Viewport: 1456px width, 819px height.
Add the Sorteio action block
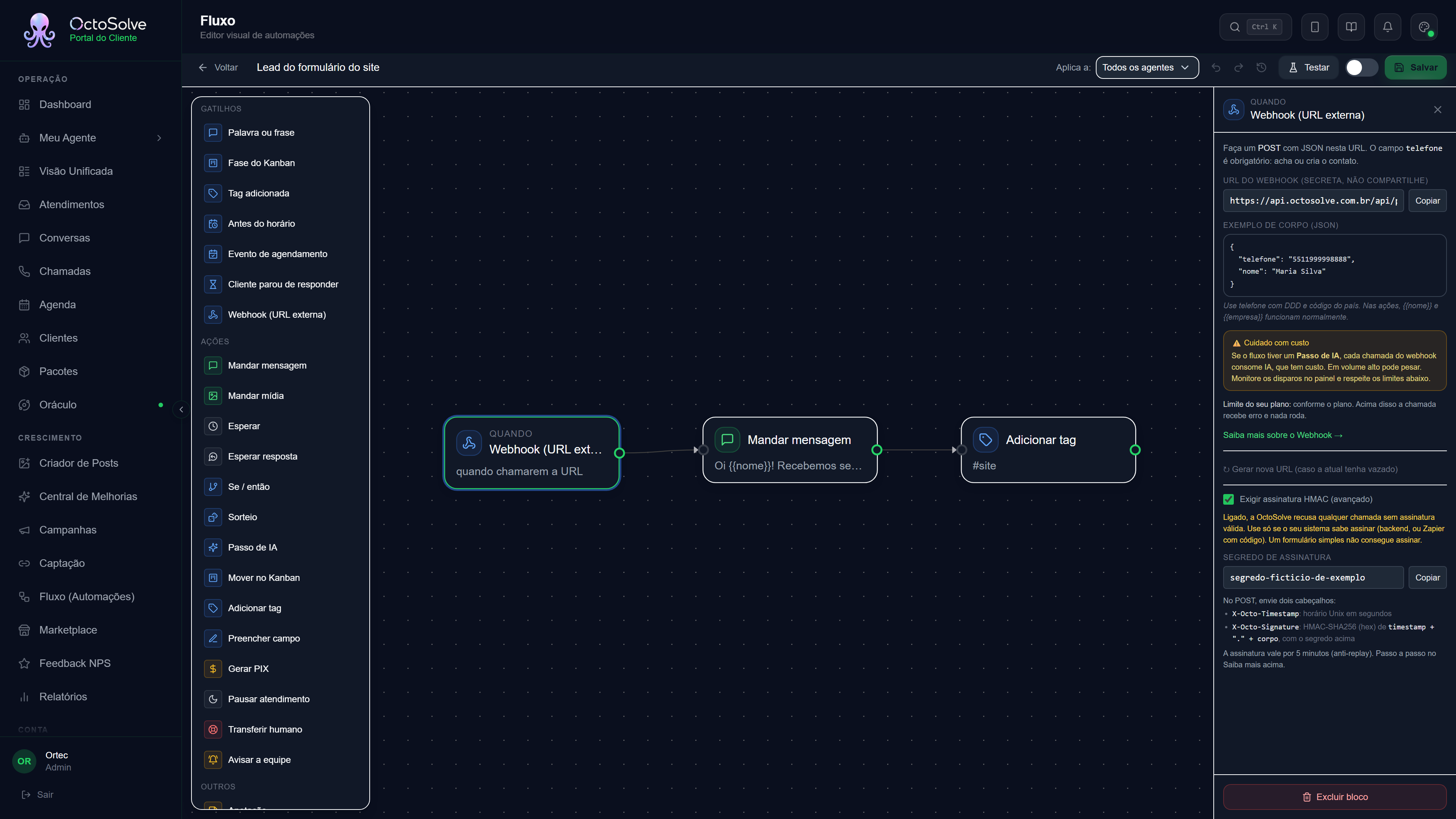280,517
